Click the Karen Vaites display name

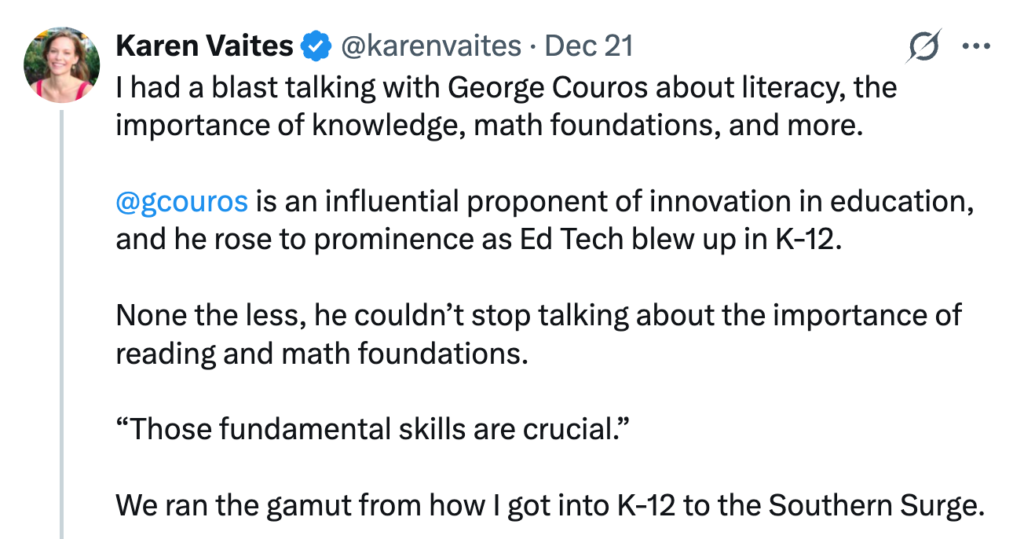pyautogui.click(x=206, y=46)
